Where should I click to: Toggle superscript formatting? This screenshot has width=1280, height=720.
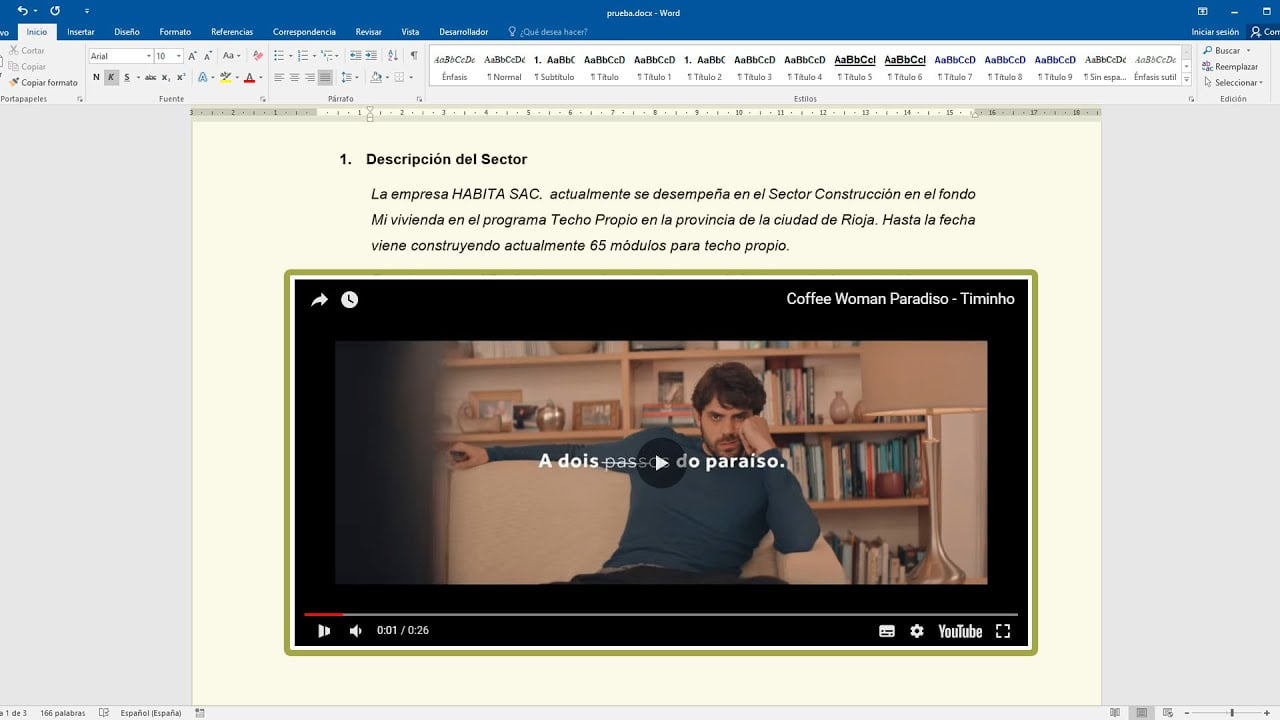pos(181,77)
